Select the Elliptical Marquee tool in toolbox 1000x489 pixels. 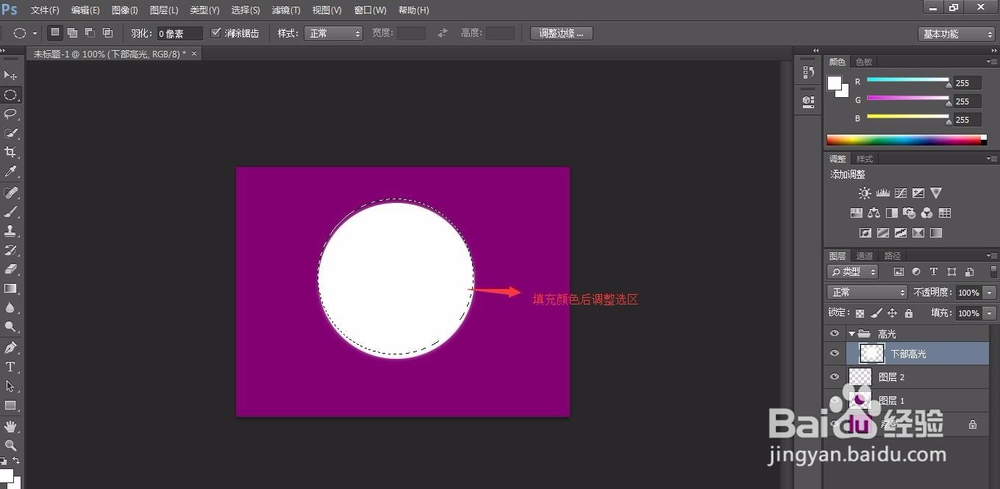click(10, 95)
